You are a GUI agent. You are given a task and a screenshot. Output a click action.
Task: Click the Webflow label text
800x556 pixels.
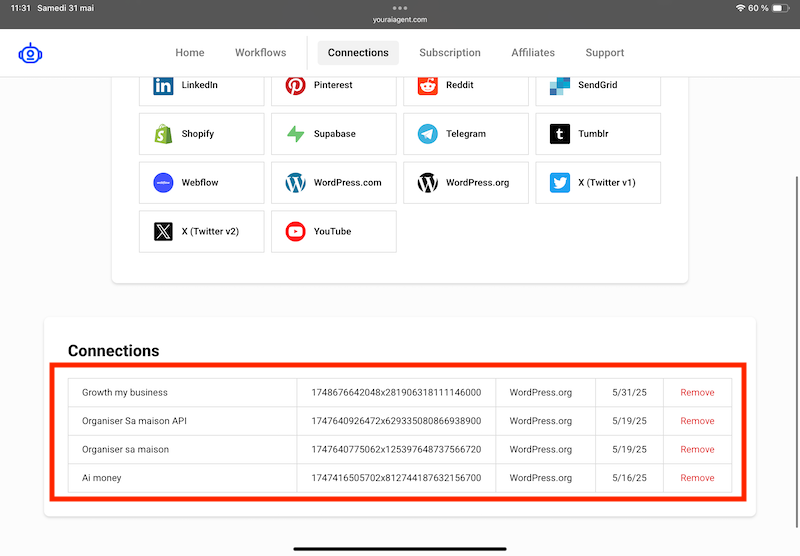coord(200,183)
